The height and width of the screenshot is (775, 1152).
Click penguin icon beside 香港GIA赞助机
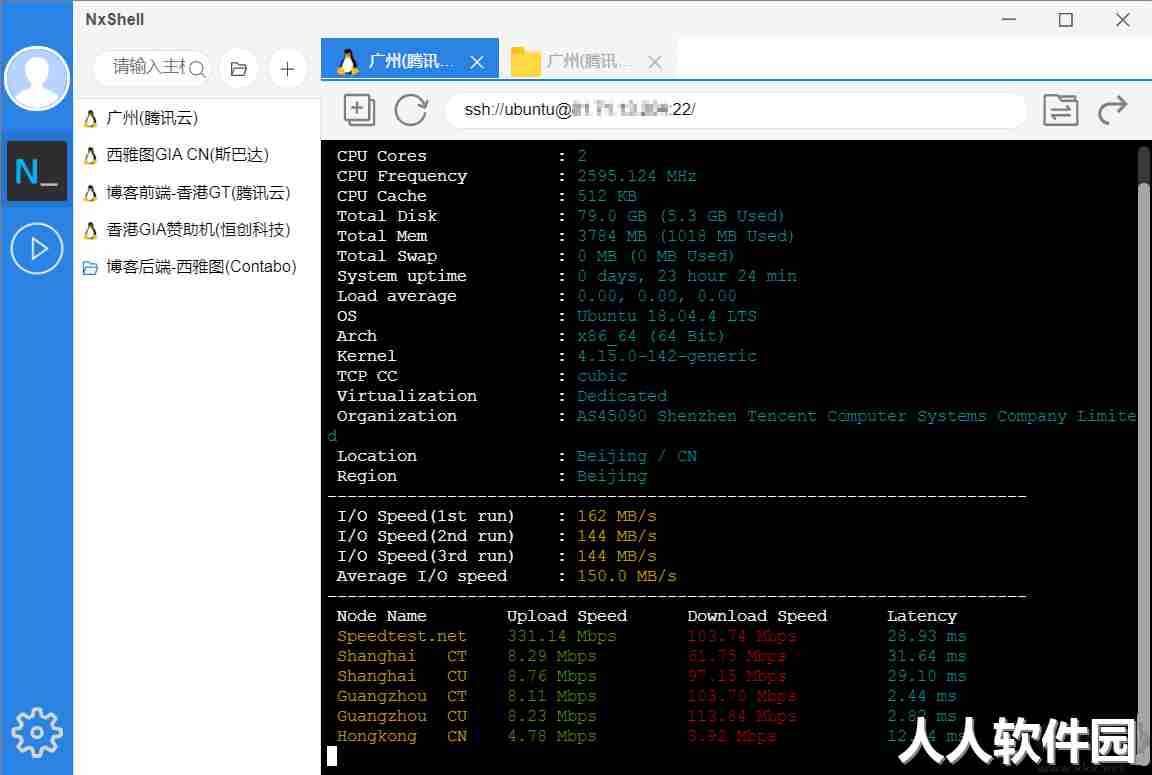(x=90, y=231)
